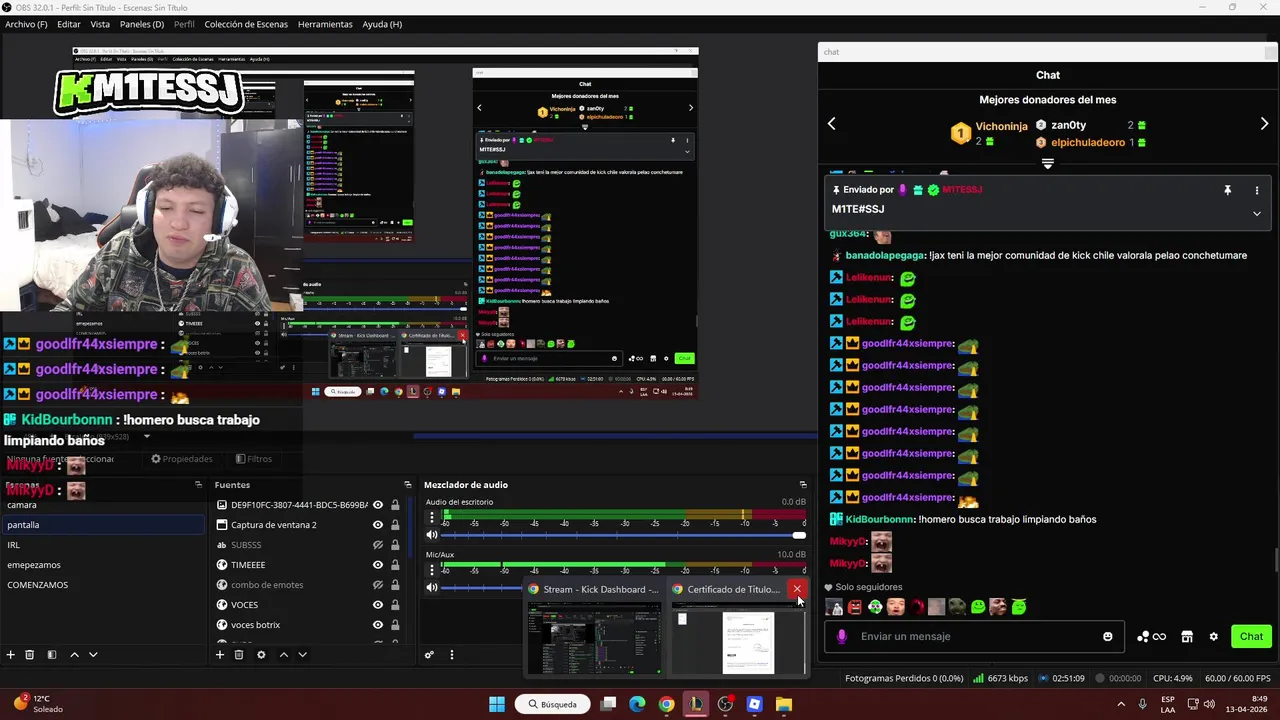The height and width of the screenshot is (720, 1280).
Task: Toggle lock on TIMEEEE source
Action: 395,565
